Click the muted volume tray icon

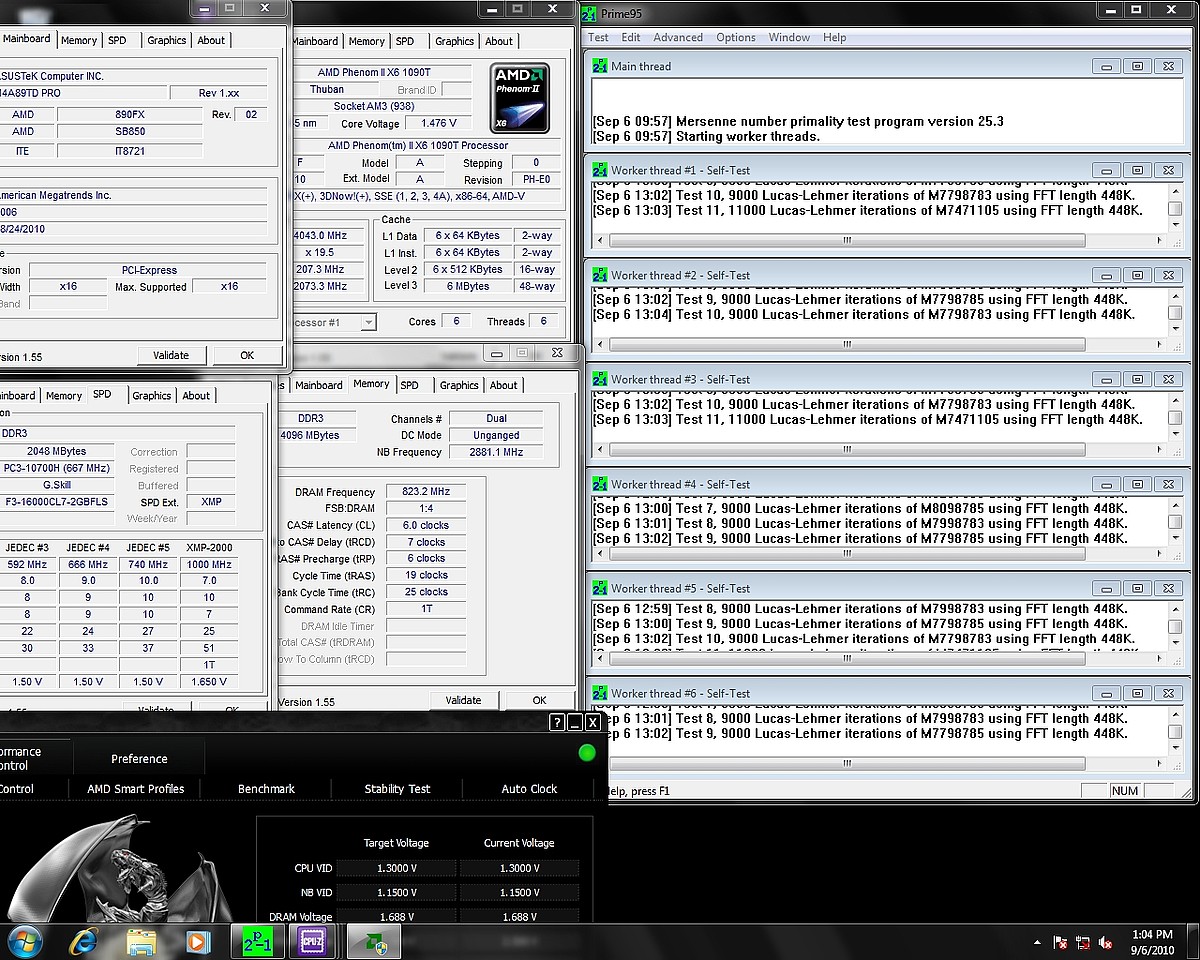coord(1107,942)
